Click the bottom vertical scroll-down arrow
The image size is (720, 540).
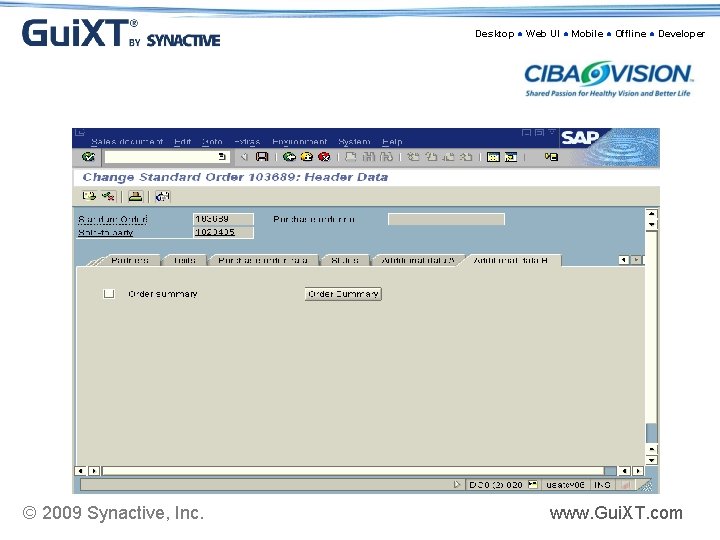click(x=651, y=460)
